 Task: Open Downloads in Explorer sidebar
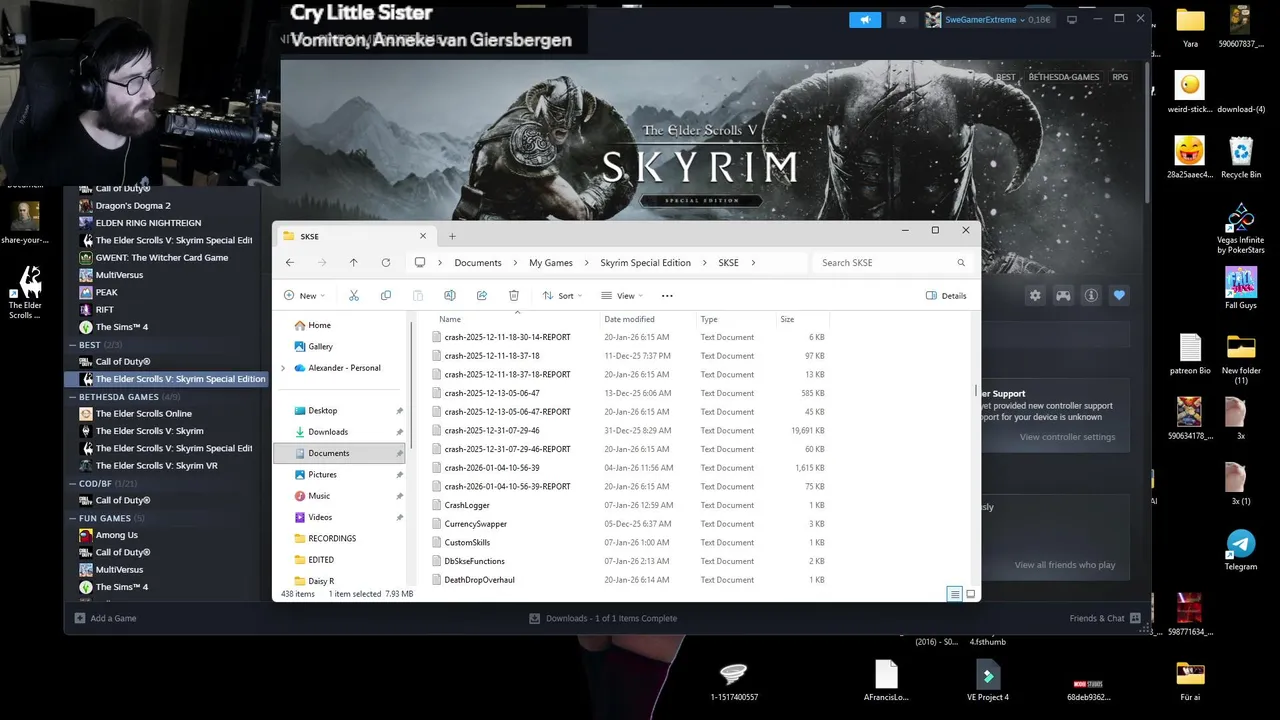(x=328, y=432)
